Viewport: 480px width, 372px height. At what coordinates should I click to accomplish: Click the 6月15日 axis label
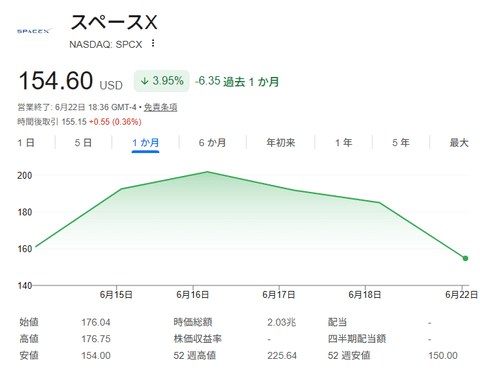point(116,295)
